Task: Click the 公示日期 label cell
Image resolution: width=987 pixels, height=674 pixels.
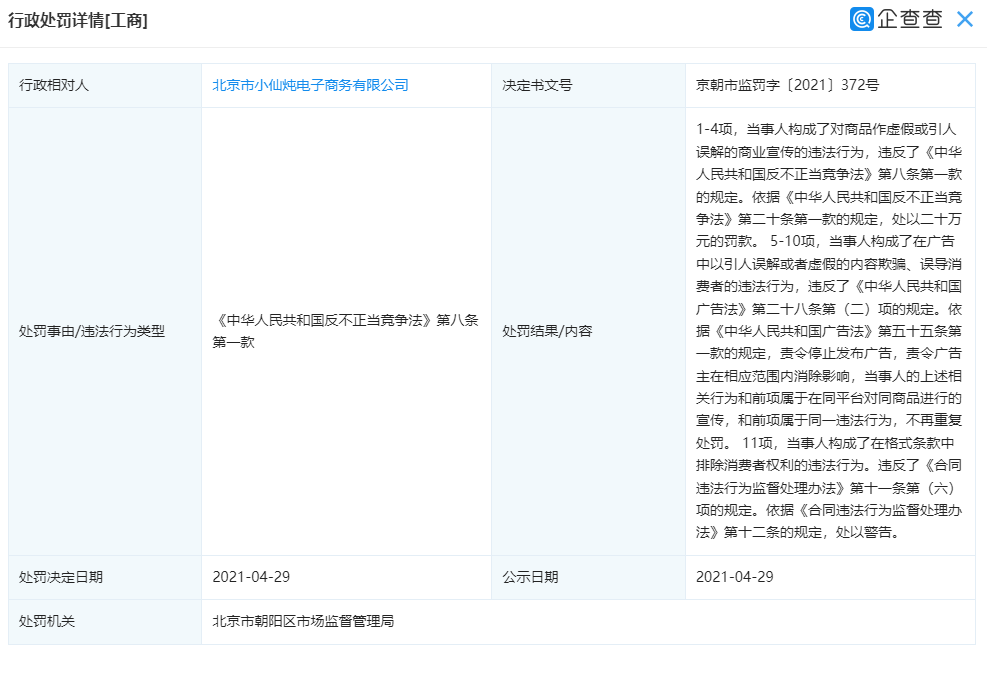Action: pos(588,577)
